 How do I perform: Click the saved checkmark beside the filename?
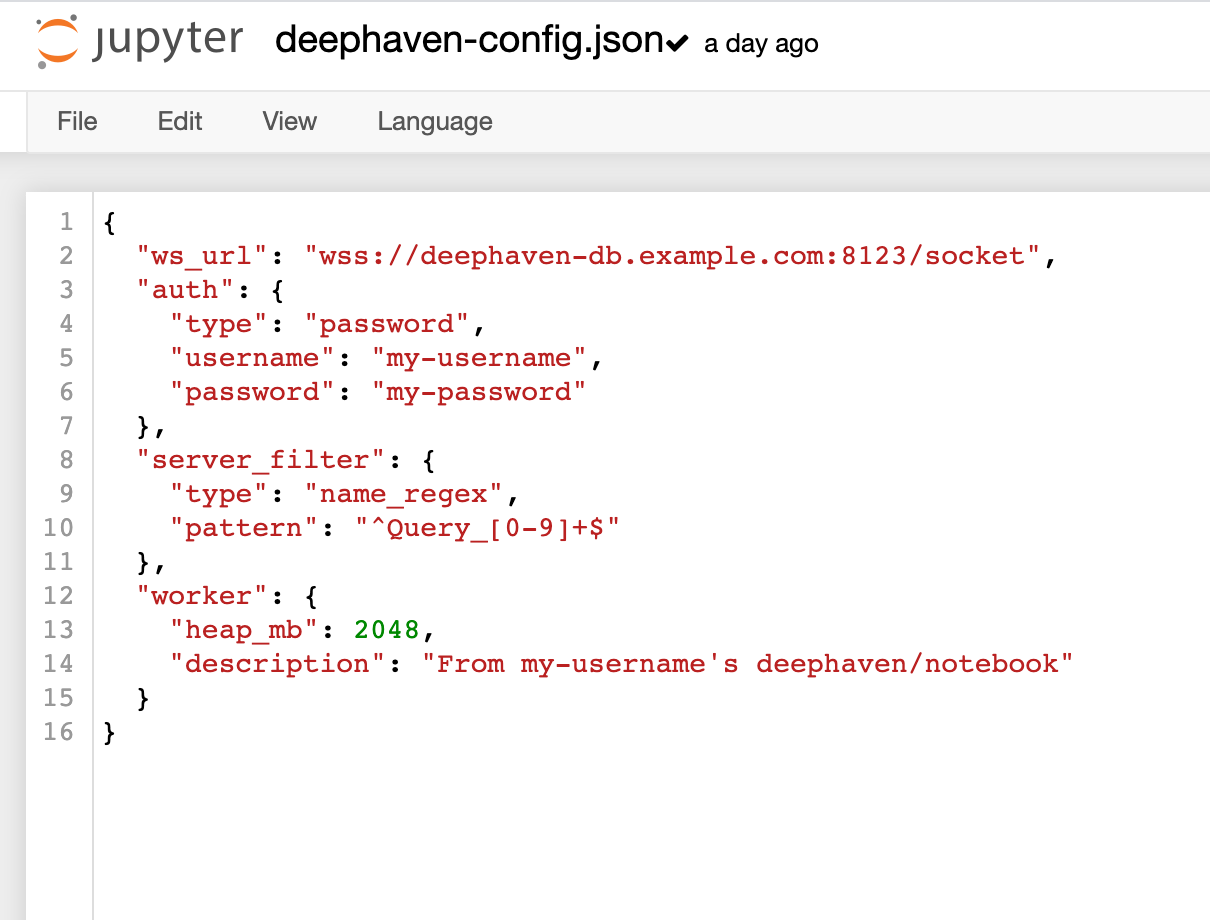[x=677, y=43]
